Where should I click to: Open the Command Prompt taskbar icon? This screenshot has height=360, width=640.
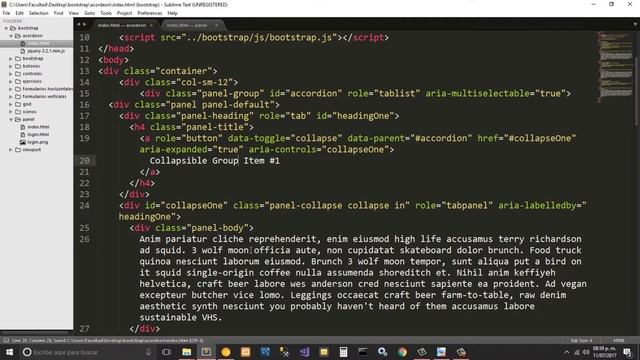click(362, 352)
